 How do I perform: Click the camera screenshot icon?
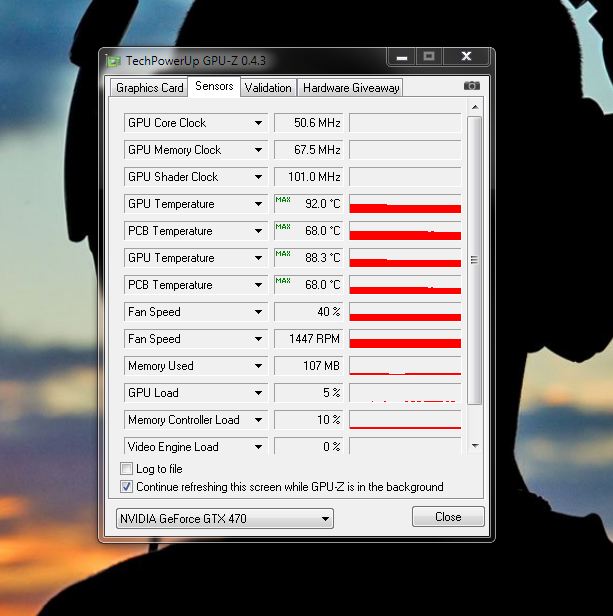(472, 86)
